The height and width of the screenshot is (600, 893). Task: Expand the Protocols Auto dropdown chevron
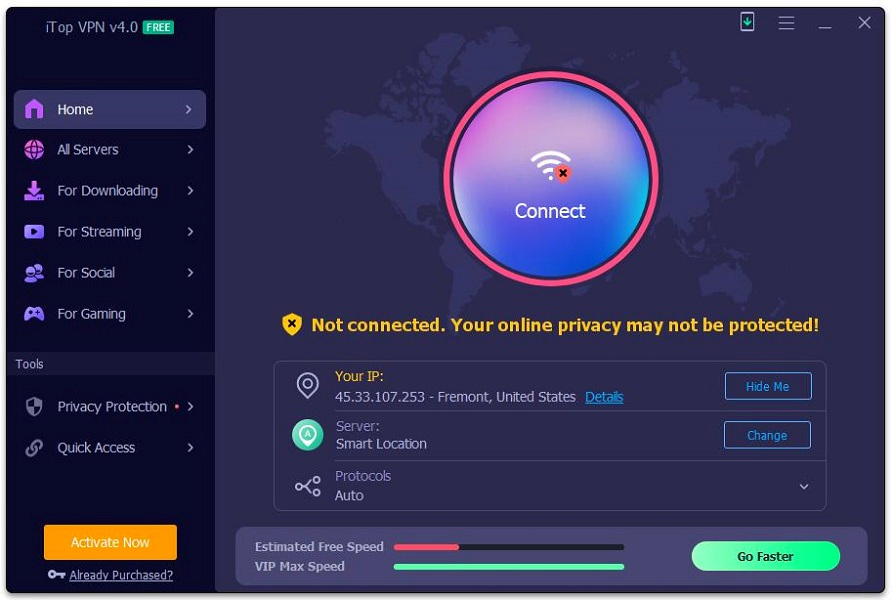(804, 487)
